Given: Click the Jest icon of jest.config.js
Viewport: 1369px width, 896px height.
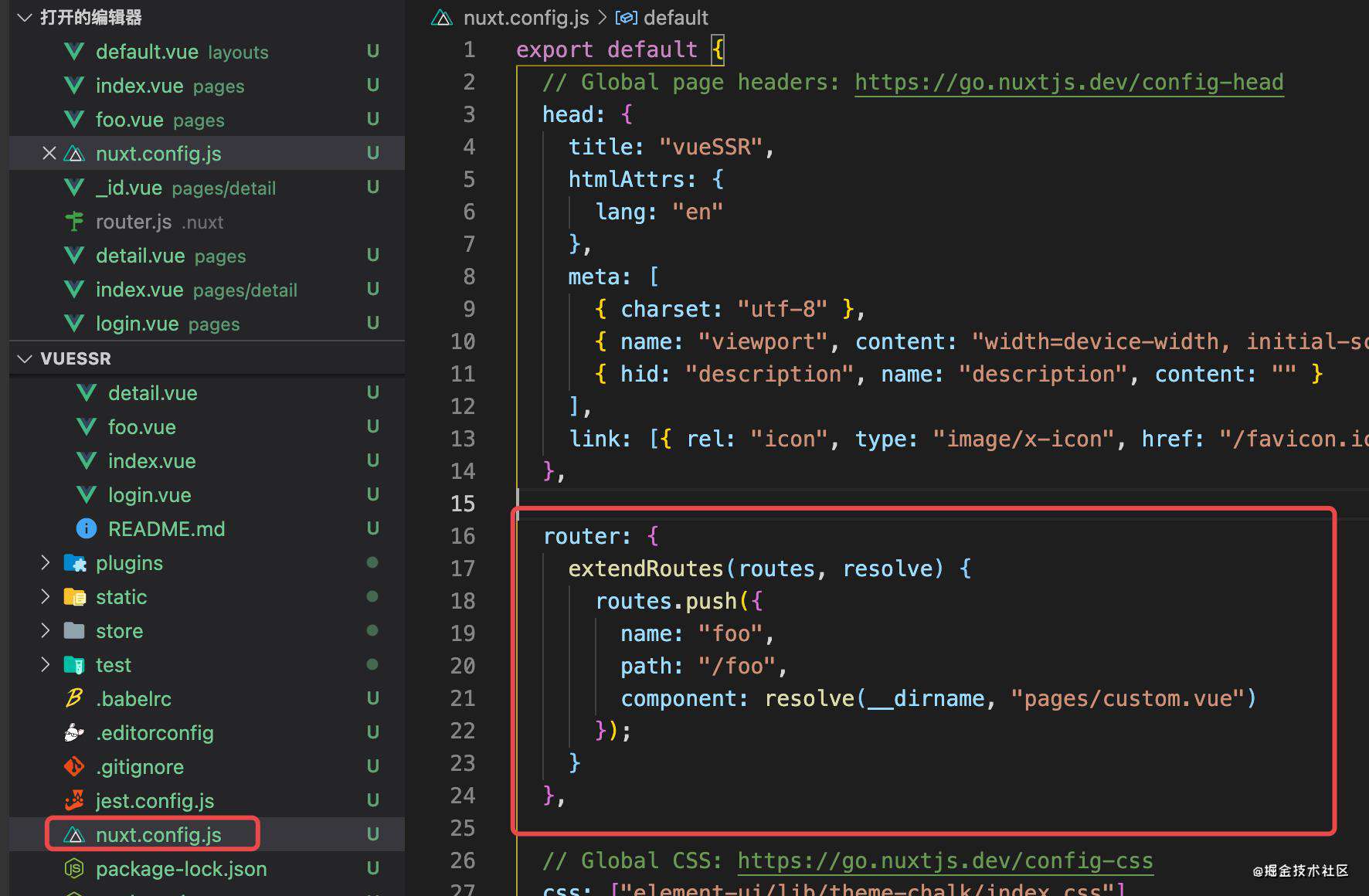Looking at the screenshot, I should tap(74, 801).
